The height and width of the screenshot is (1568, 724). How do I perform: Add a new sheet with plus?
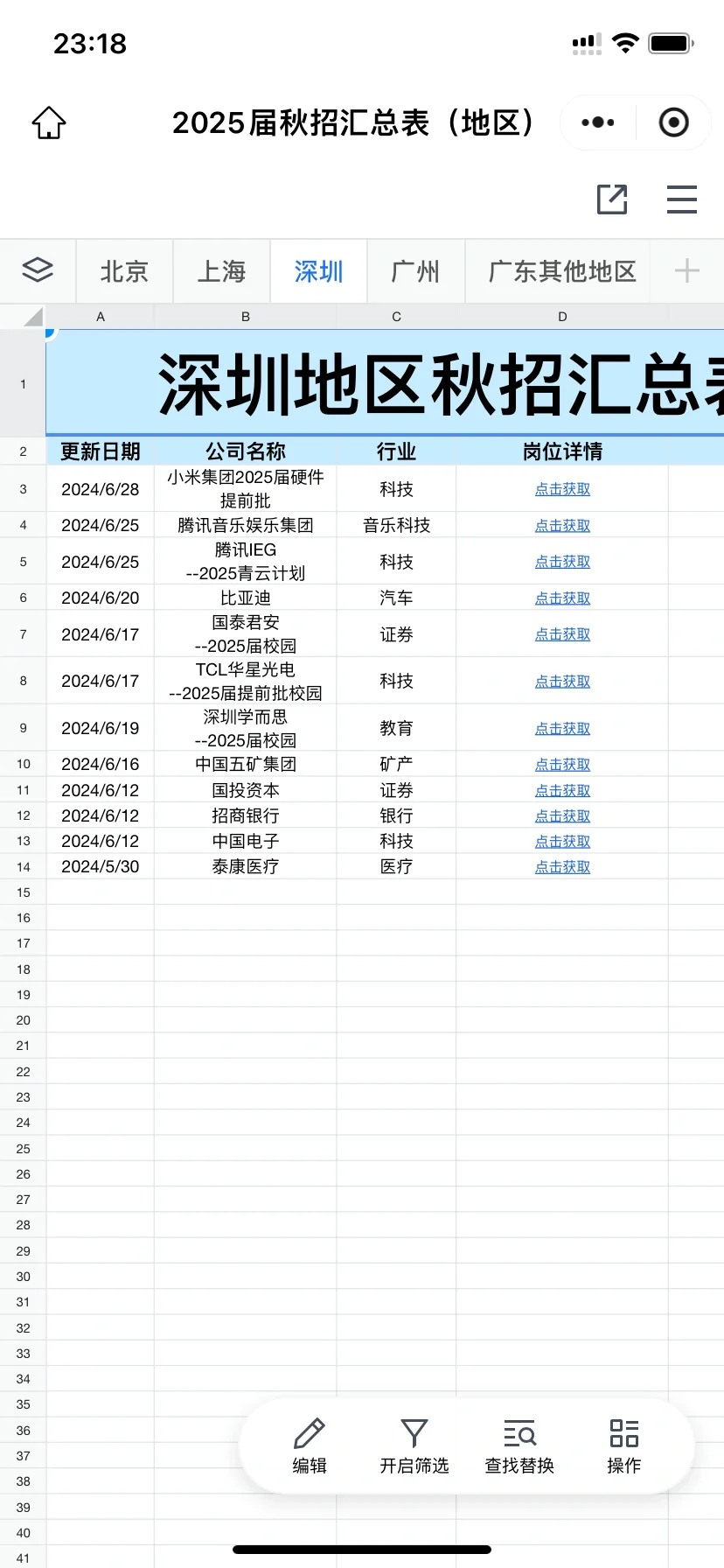coord(687,270)
